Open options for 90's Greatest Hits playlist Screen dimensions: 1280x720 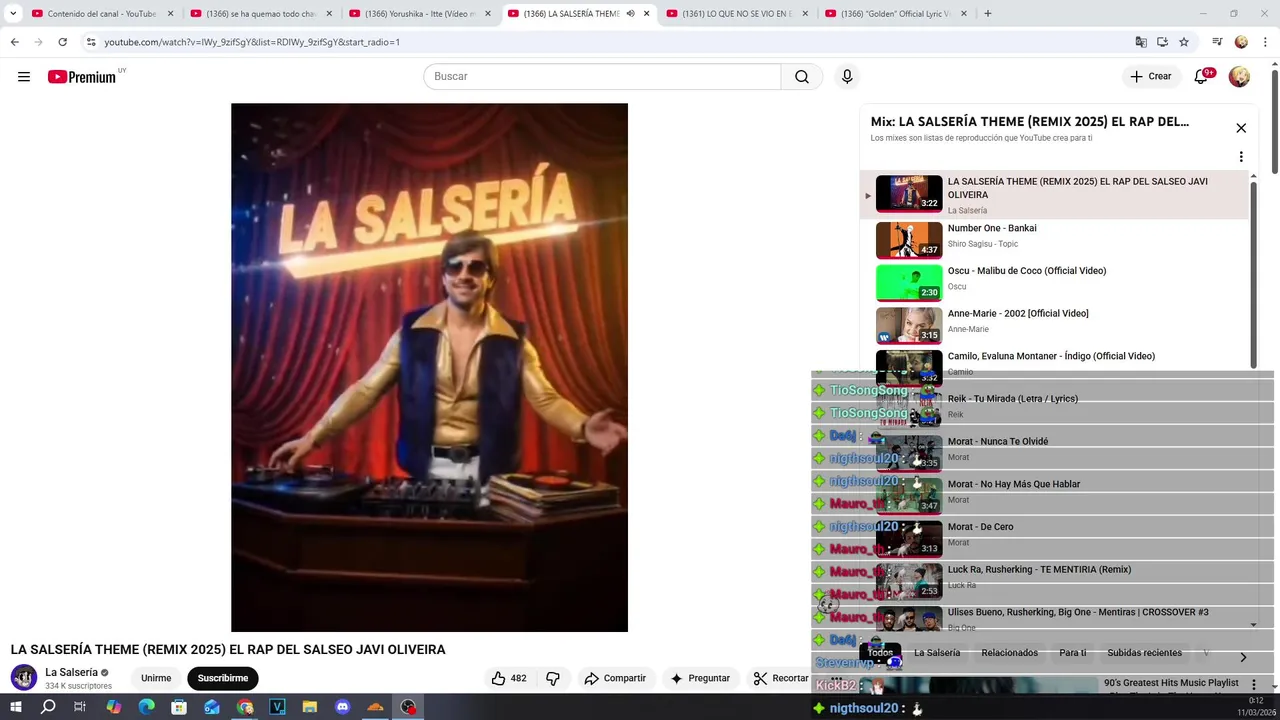[1254, 685]
